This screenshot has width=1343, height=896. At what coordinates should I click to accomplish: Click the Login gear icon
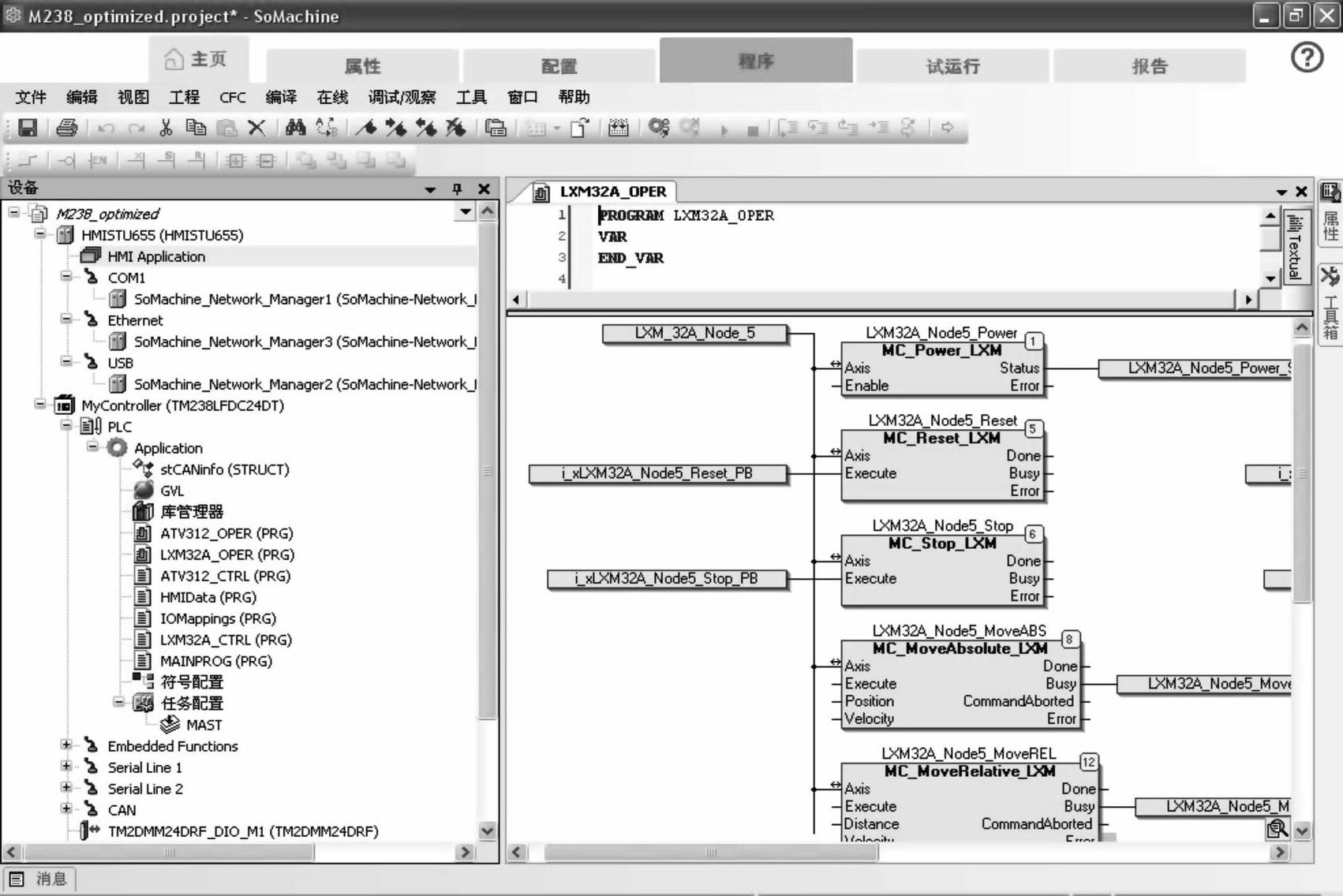point(659,128)
